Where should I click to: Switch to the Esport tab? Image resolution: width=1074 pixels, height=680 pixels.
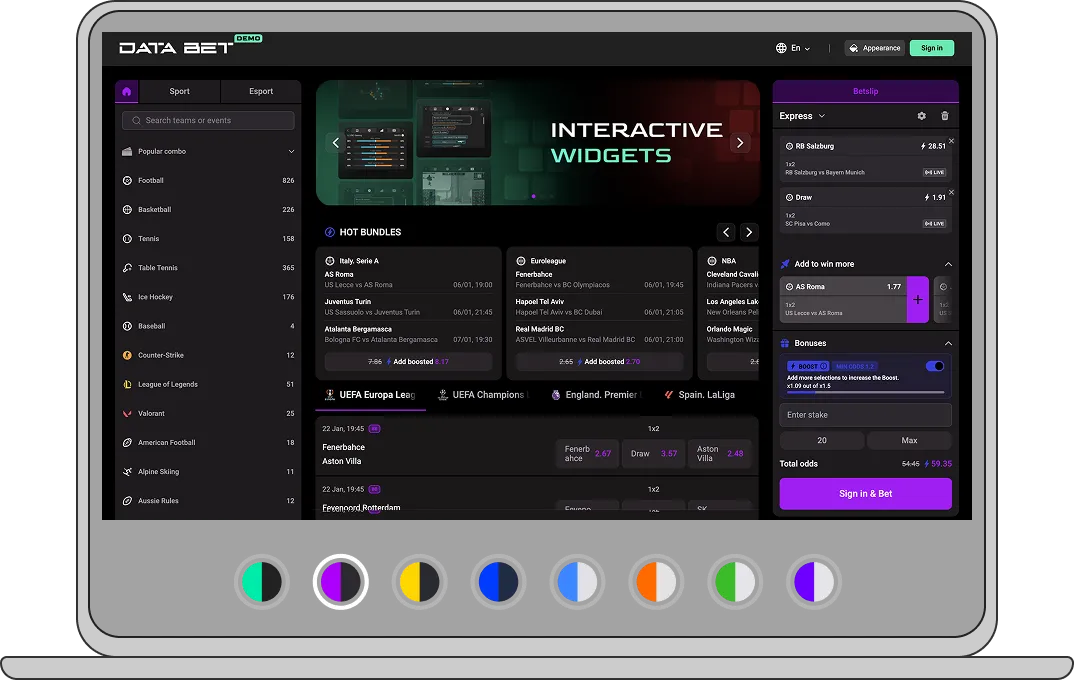(261, 91)
